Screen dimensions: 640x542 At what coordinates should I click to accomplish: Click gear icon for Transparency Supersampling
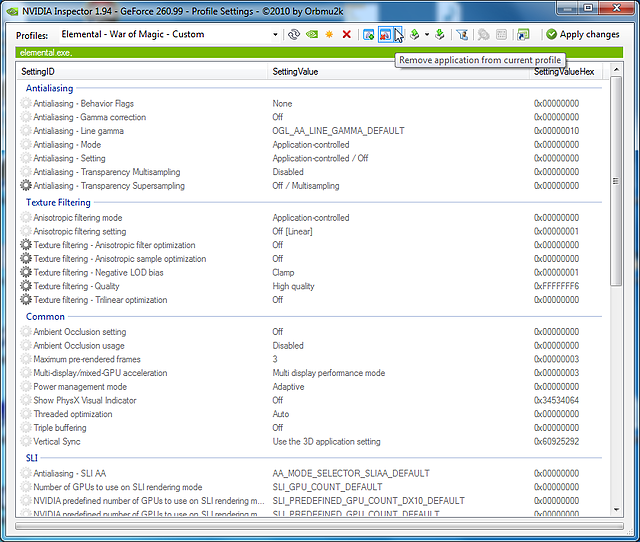[x=26, y=186]
